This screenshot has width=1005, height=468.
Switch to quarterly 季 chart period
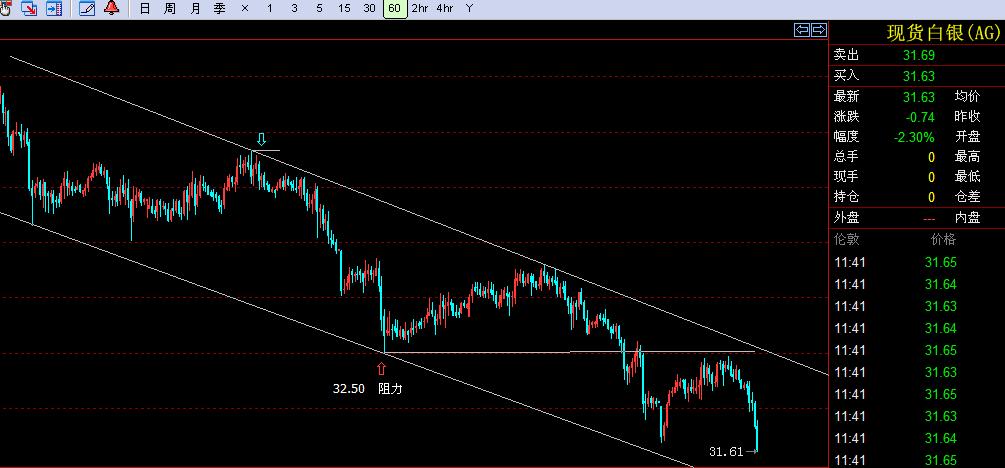pyautogui.click(x=219, y=8)
